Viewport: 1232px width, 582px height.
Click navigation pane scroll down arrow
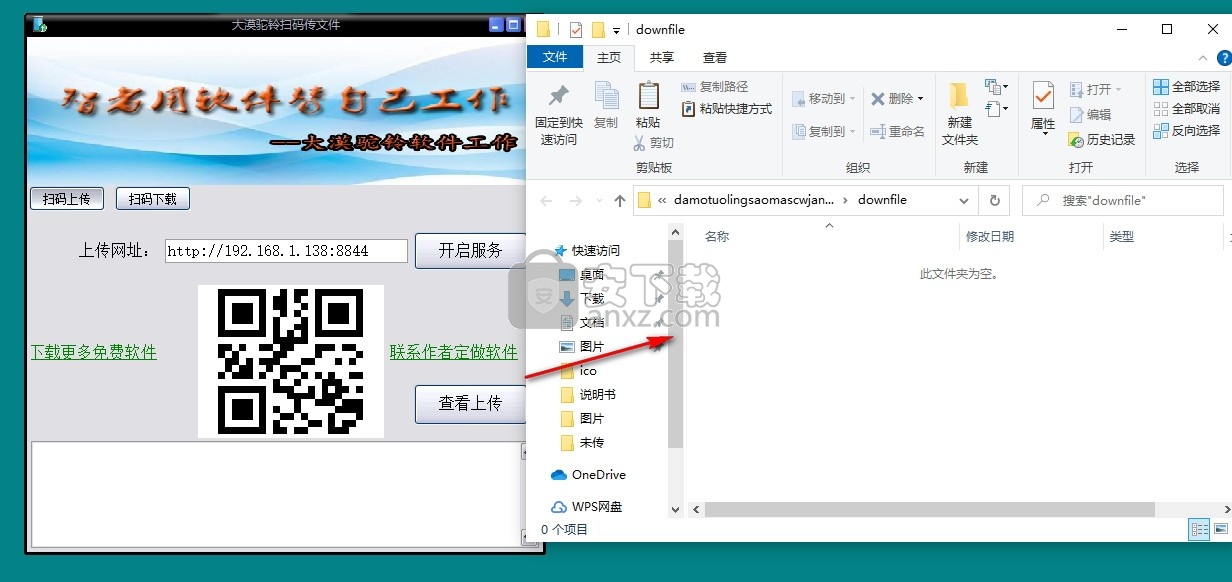click(x=675, y=509)
